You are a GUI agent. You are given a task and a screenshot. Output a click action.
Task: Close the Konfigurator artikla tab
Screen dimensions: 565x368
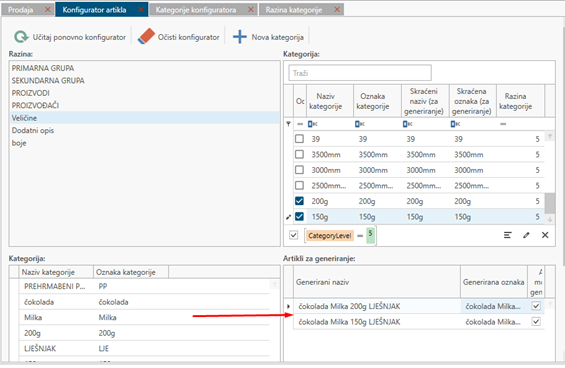pos(141,9)
